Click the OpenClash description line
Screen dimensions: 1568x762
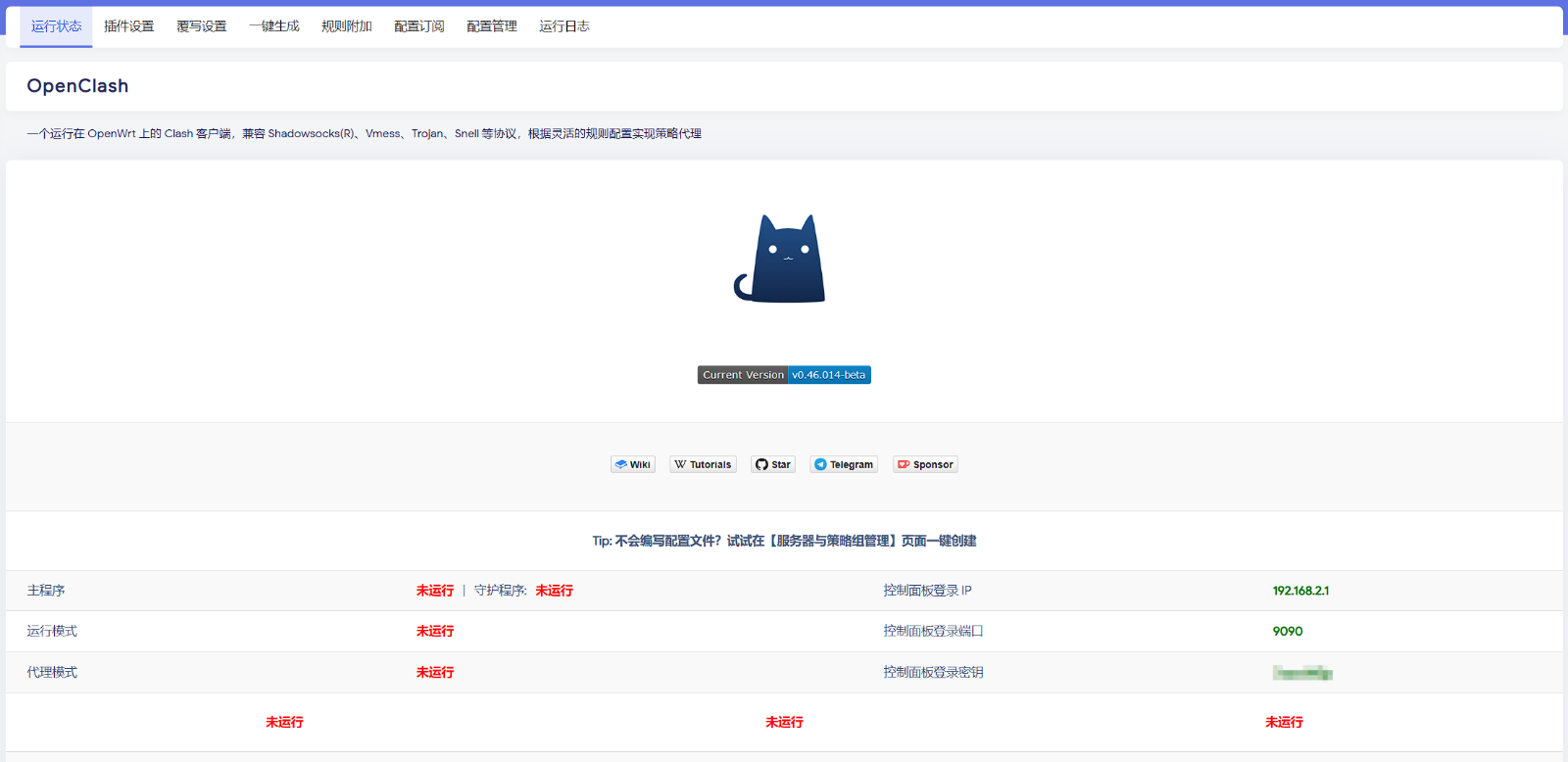coord(364,134)
